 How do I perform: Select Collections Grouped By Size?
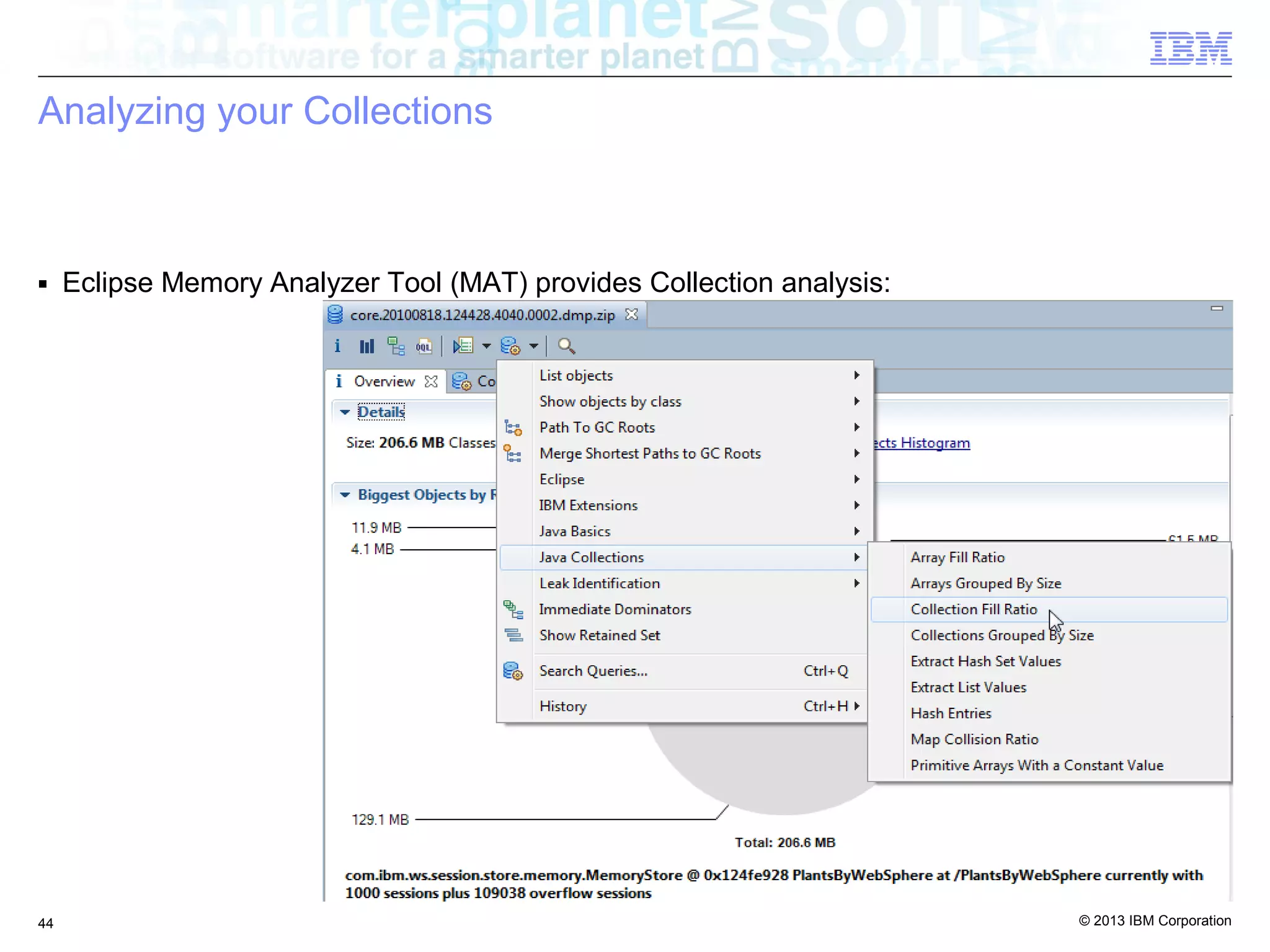1049,635
